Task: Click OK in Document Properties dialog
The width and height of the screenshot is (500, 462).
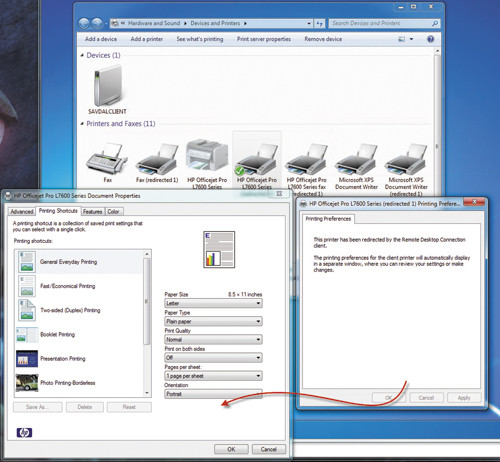Action: [x=231, y=449]
